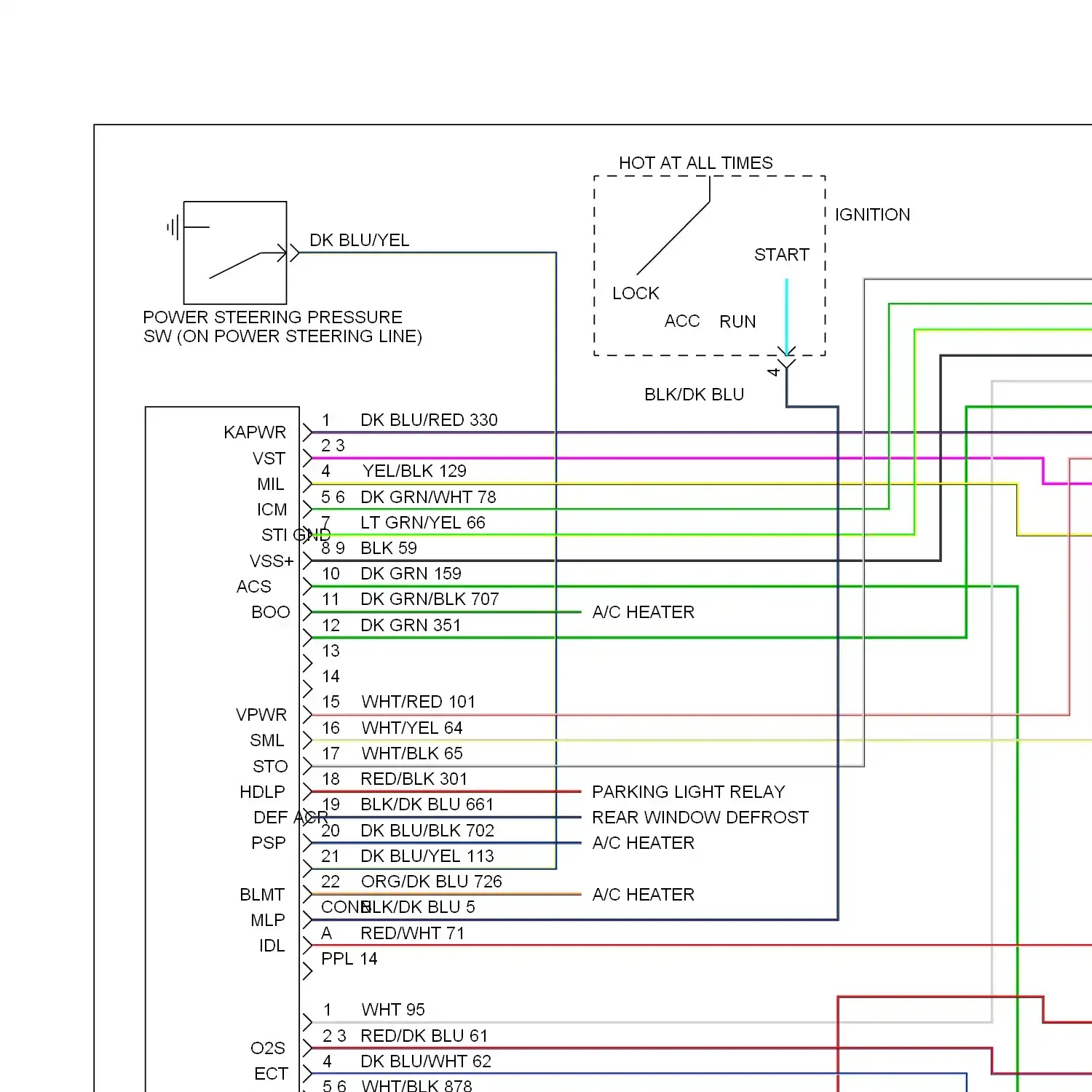Click the power steering pressure switch symbol box
This screenshot has width=1092, height=1092.
click(235, 253)
